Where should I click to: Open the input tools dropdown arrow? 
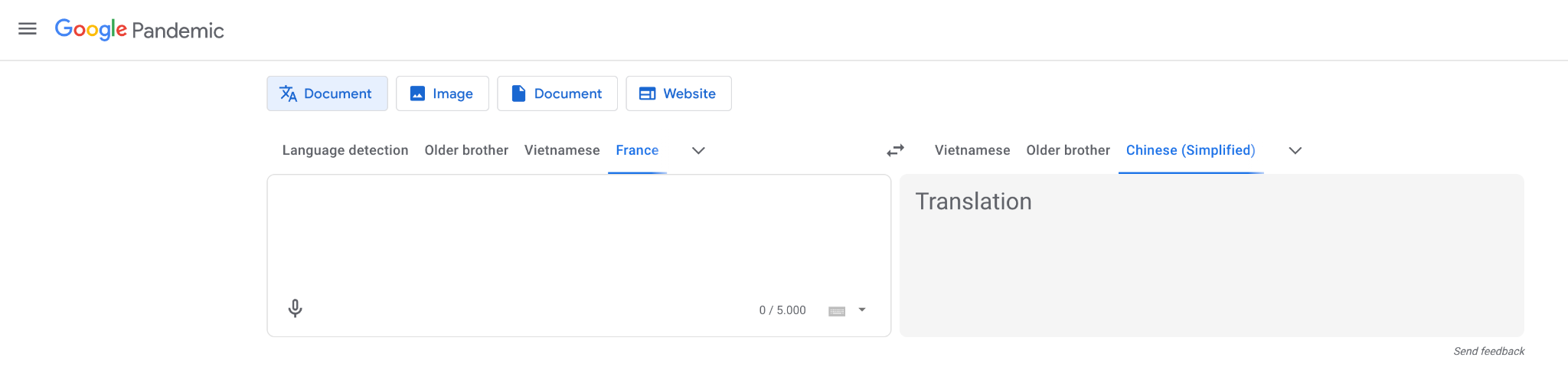[x=862, y=310]
